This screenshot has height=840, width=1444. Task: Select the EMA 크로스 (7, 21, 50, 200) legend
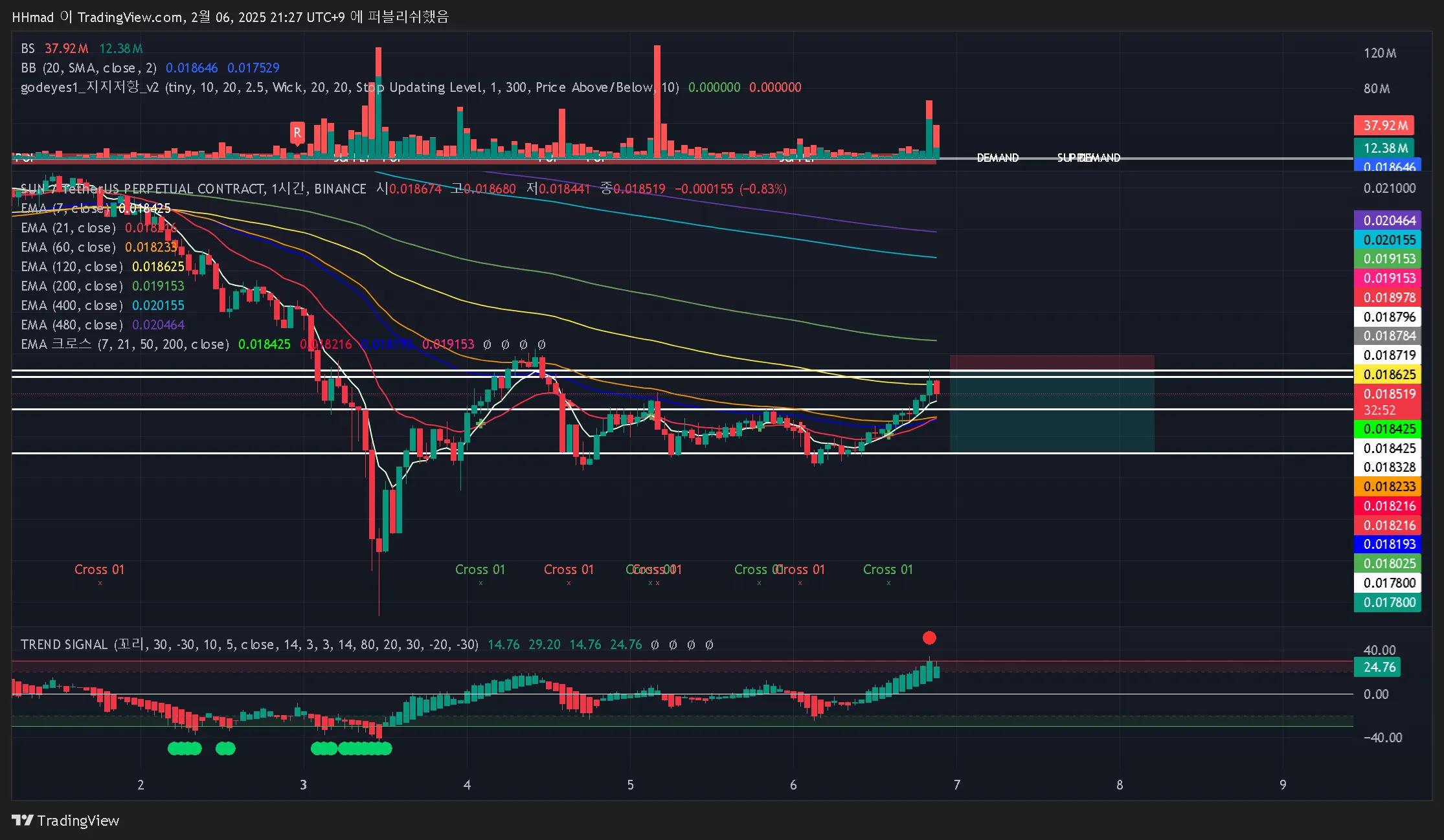283,344
